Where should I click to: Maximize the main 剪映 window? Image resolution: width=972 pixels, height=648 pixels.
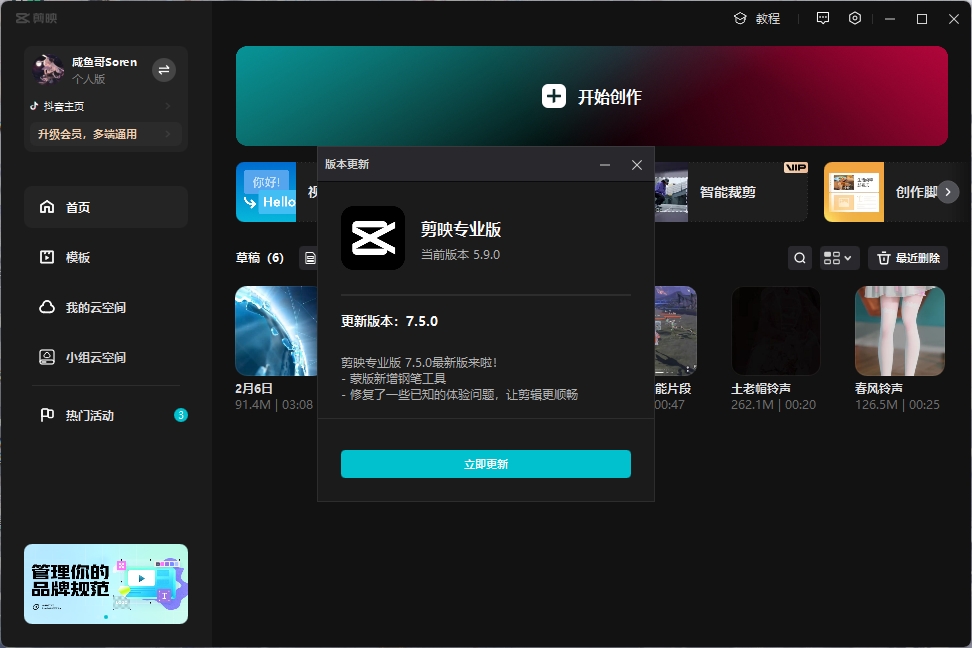coord(922,19)
